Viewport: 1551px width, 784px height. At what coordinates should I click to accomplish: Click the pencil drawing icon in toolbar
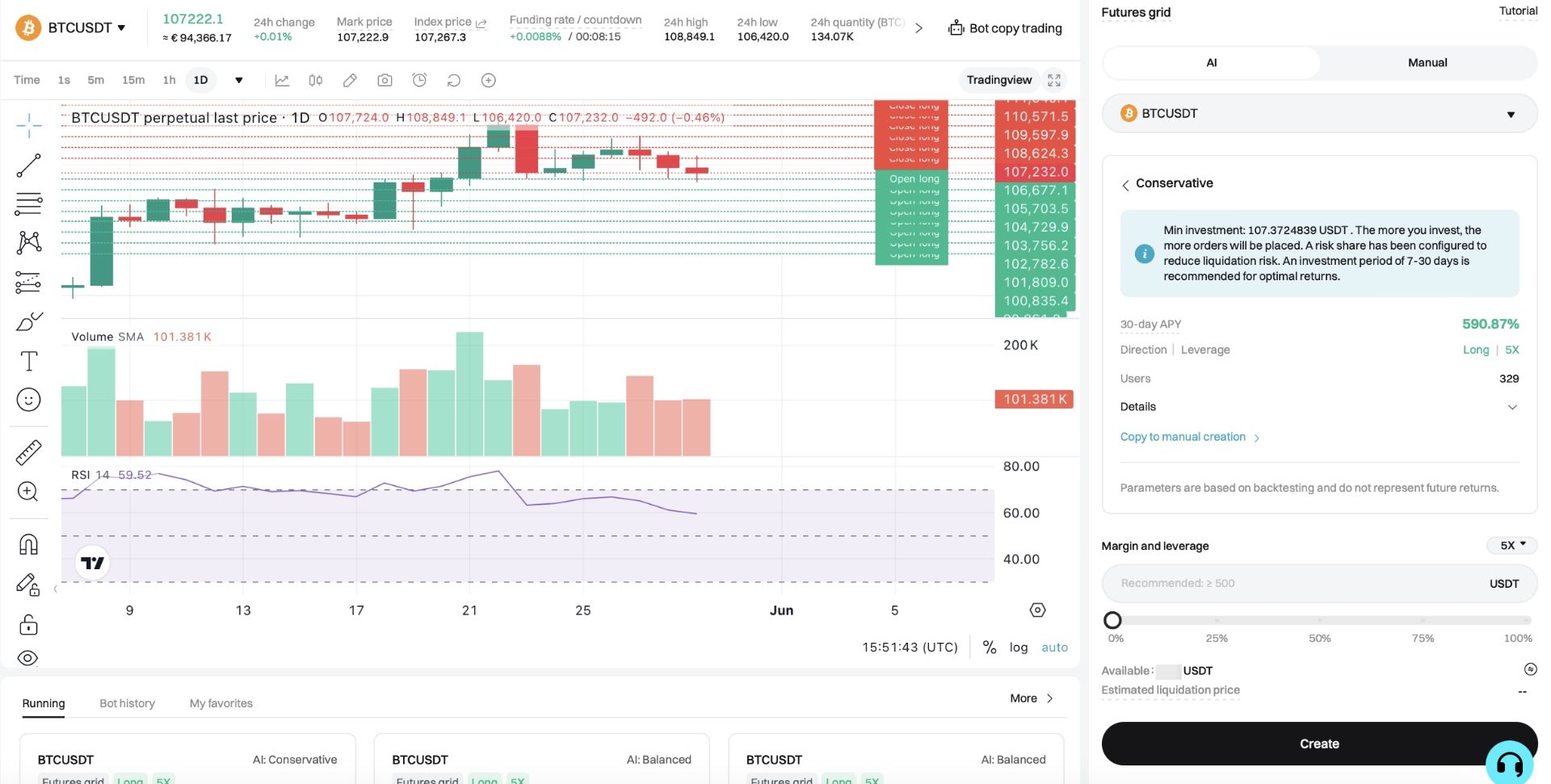click(350, 80)
